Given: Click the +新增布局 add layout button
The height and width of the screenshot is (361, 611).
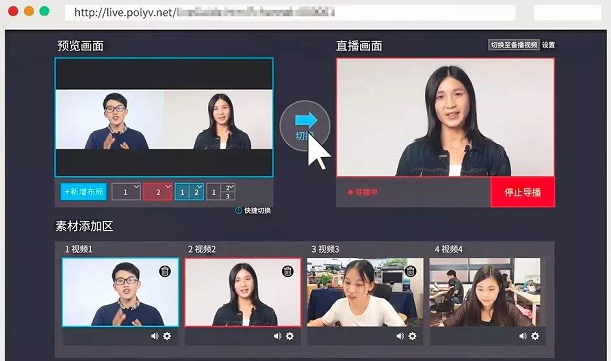Looking at the screenshot, I should coord(84,192).
